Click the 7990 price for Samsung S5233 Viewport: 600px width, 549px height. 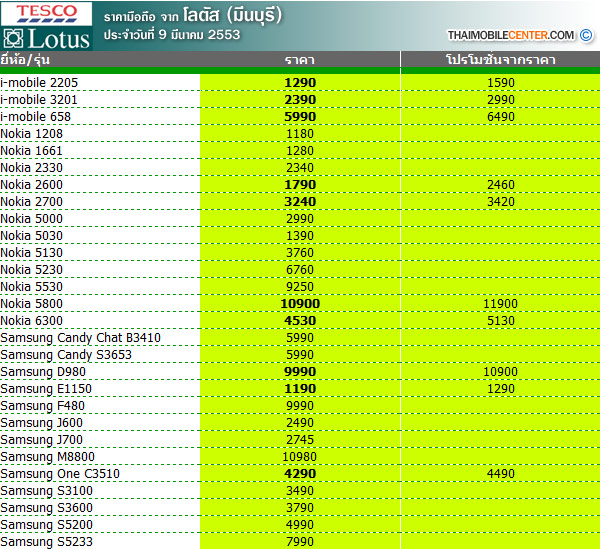tap(300, 542)
